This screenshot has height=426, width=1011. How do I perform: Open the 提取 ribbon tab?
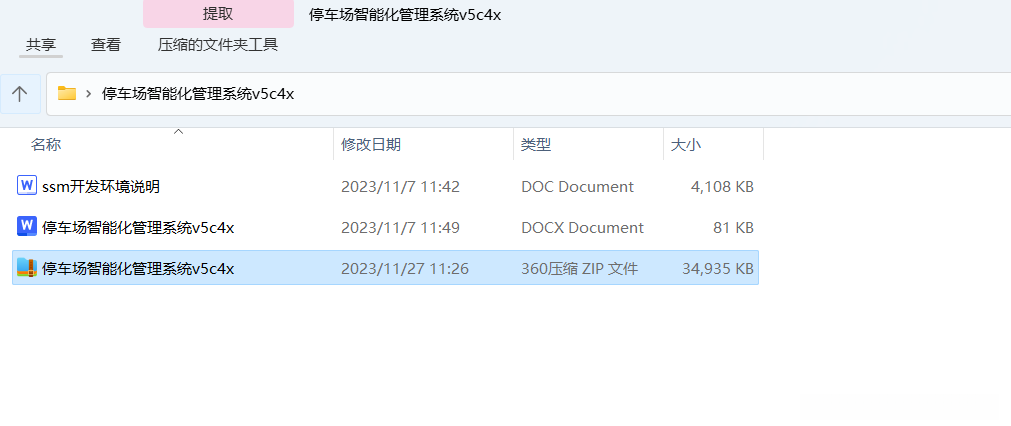click(x=218, y=14)
